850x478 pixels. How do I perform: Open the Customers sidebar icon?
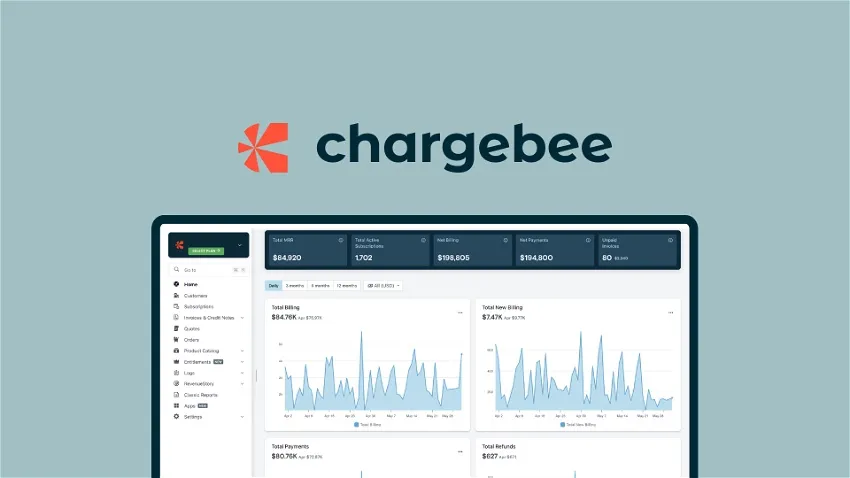(x=176, y=295)
